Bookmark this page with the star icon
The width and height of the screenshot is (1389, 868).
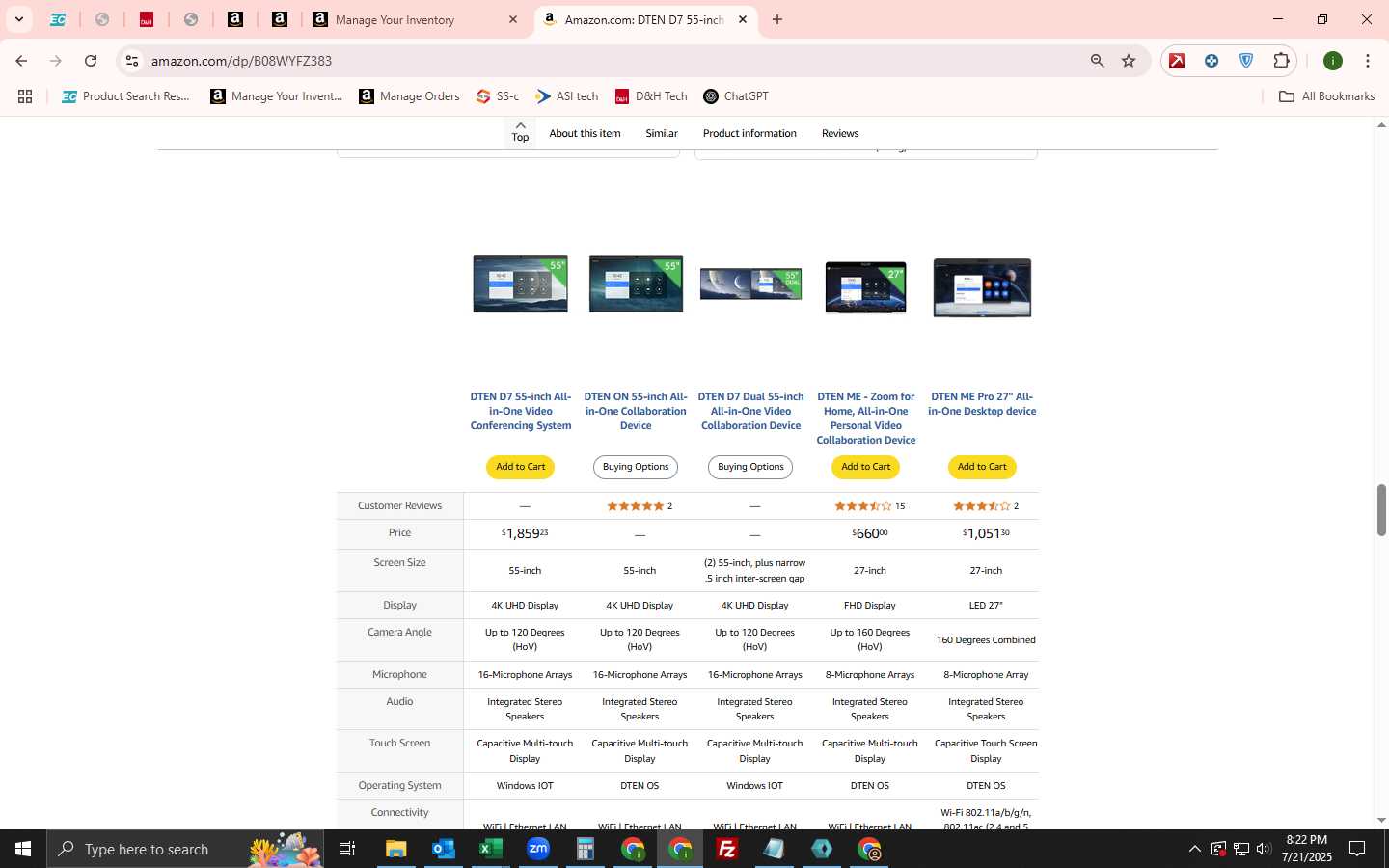coord(1129,61)
